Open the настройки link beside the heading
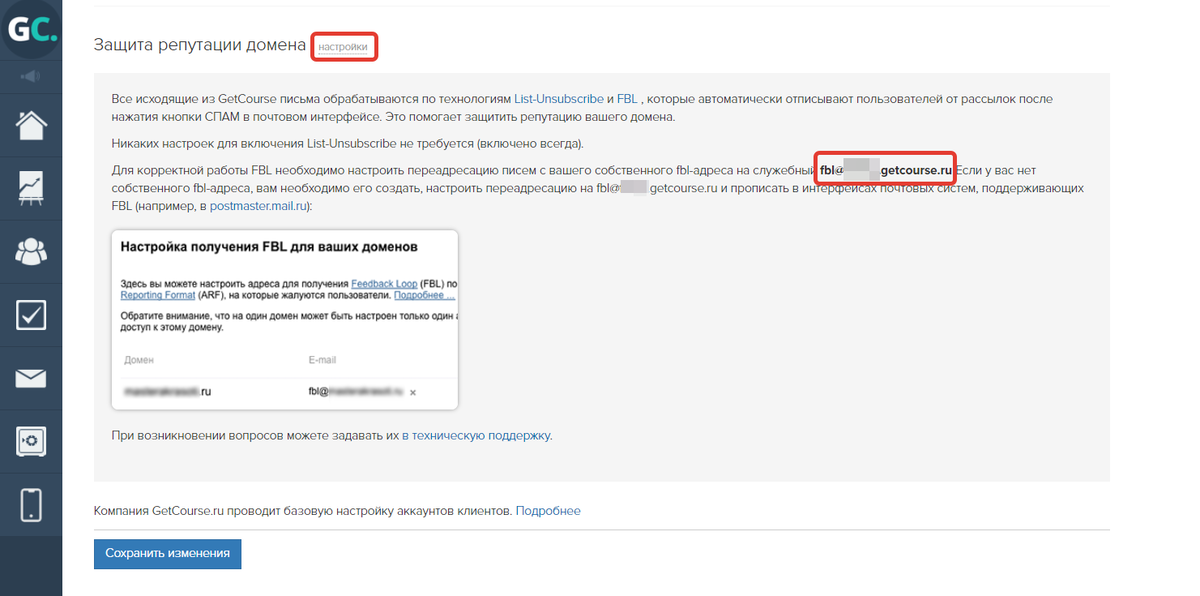 (x=343, y=47)
